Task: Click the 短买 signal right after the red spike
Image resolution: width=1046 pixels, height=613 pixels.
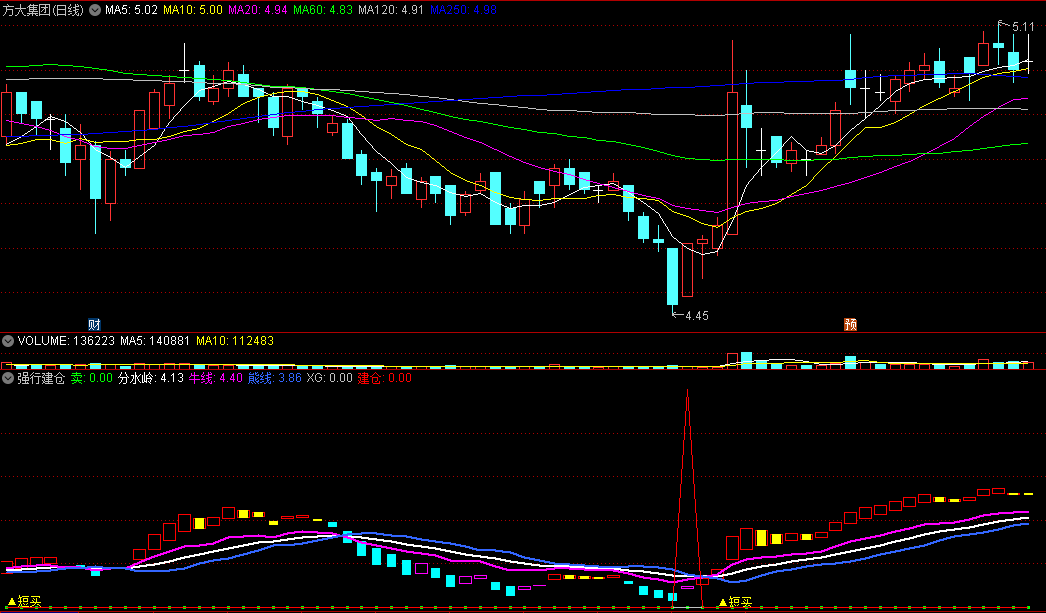Action: (x=735, y=602)
